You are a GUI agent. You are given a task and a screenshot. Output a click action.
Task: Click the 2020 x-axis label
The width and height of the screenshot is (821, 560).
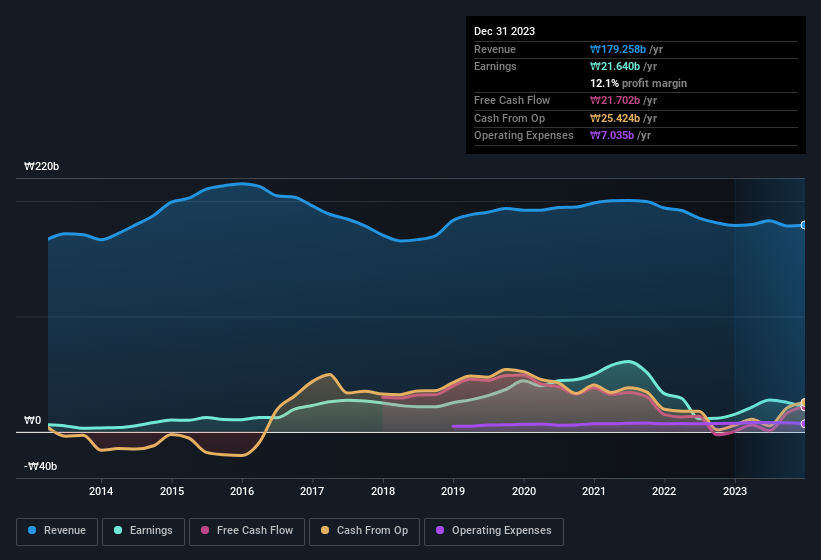pyautogui.click(x=524, y=491)
